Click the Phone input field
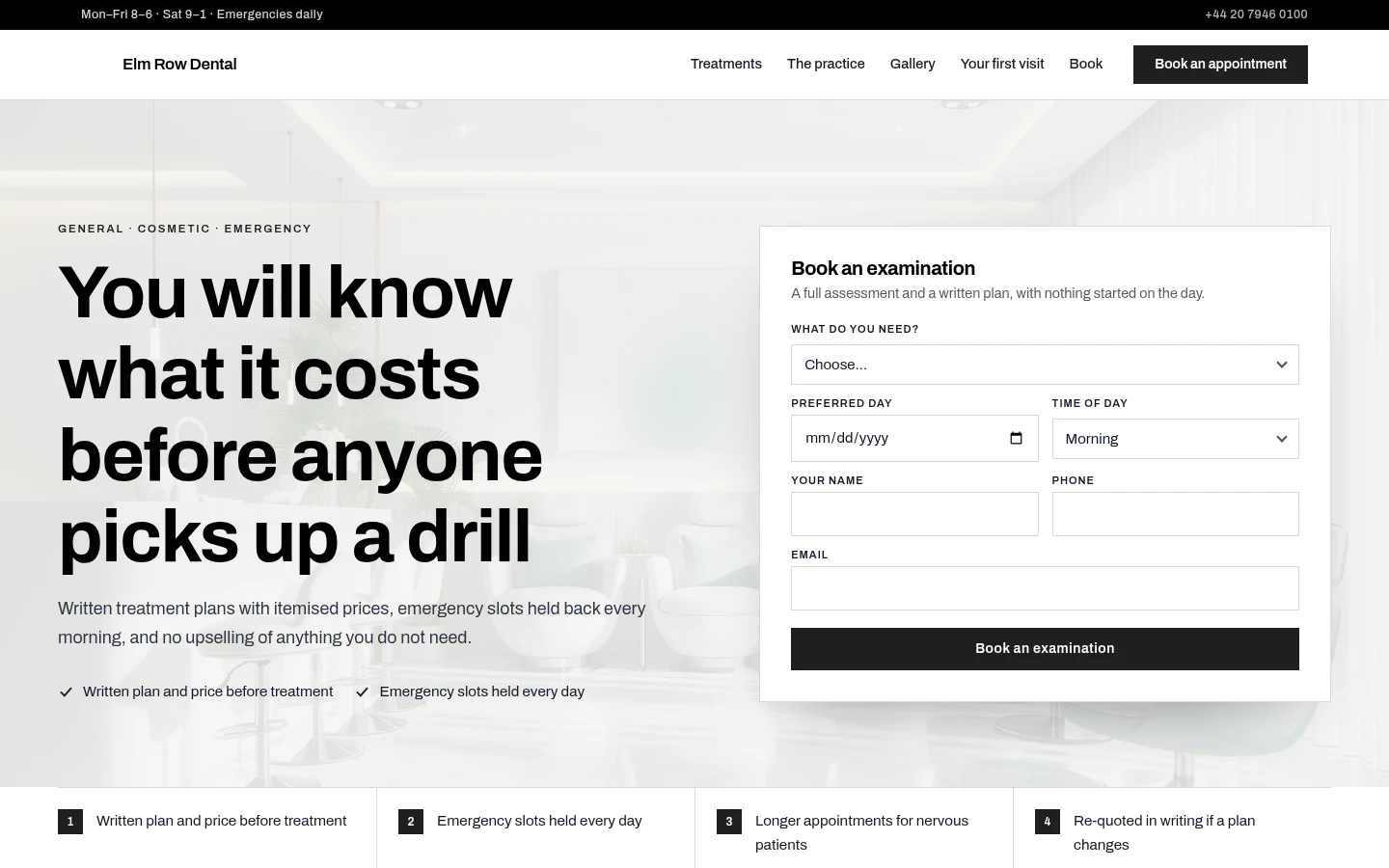 coord(1175,514)
